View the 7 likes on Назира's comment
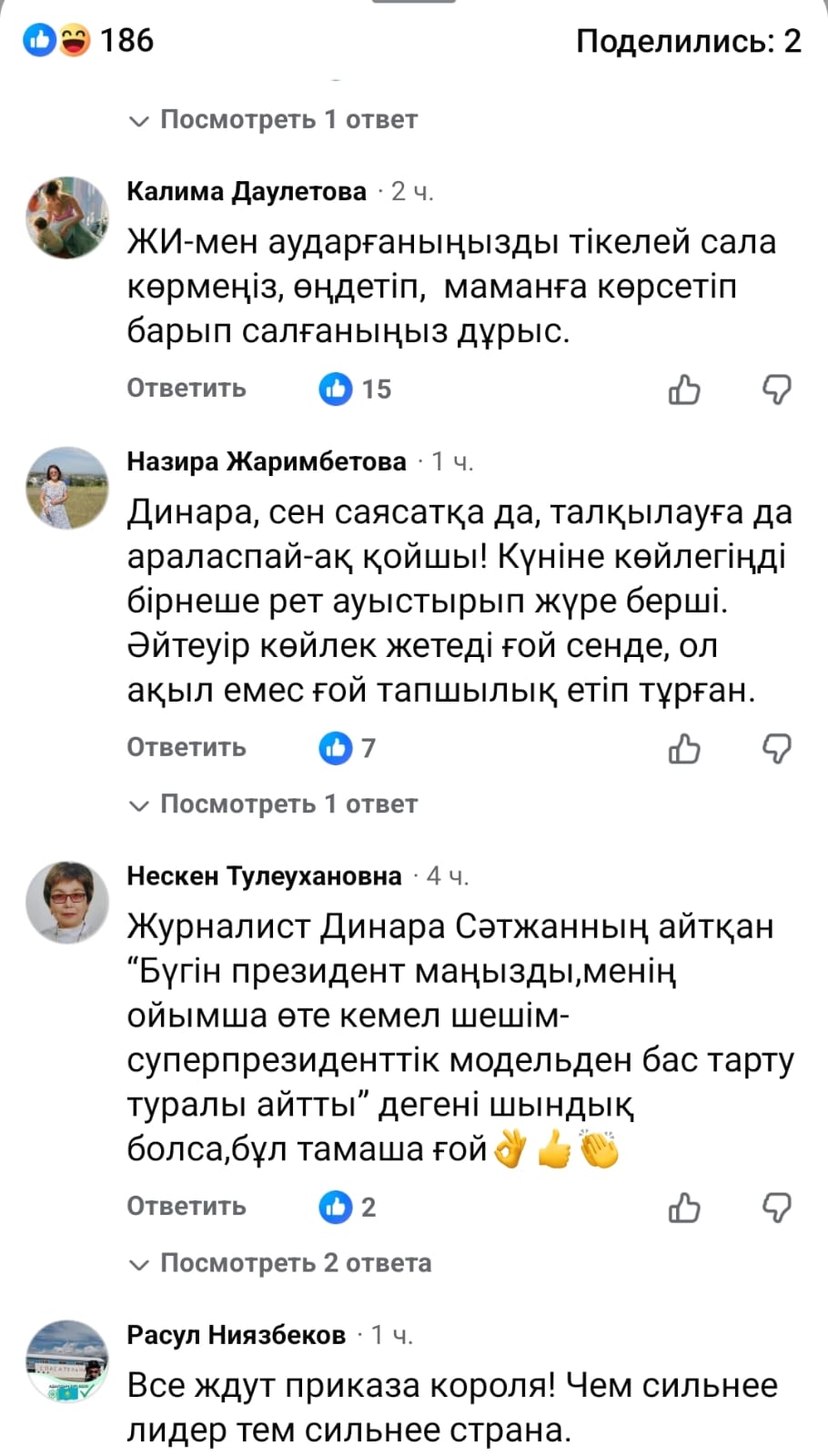828x1456 pixels. point(348,749)
